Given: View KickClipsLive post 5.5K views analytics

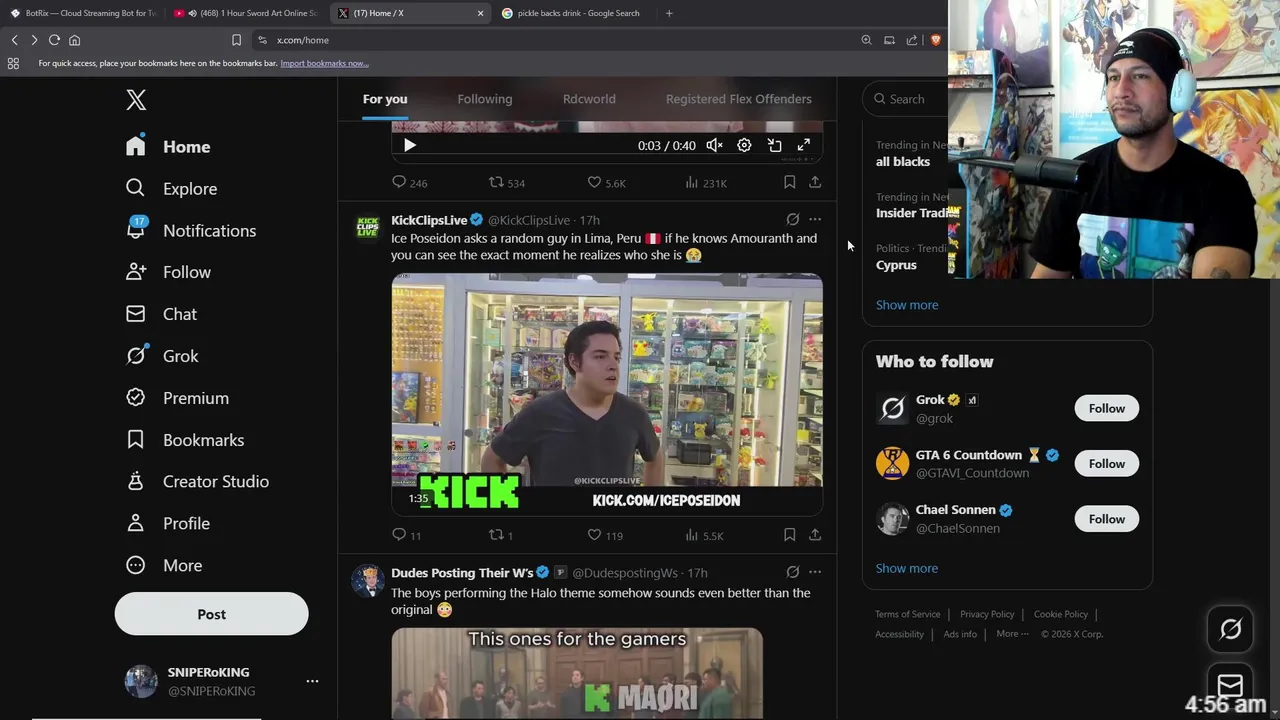Looking at the screenshot, I should point(704,535).
